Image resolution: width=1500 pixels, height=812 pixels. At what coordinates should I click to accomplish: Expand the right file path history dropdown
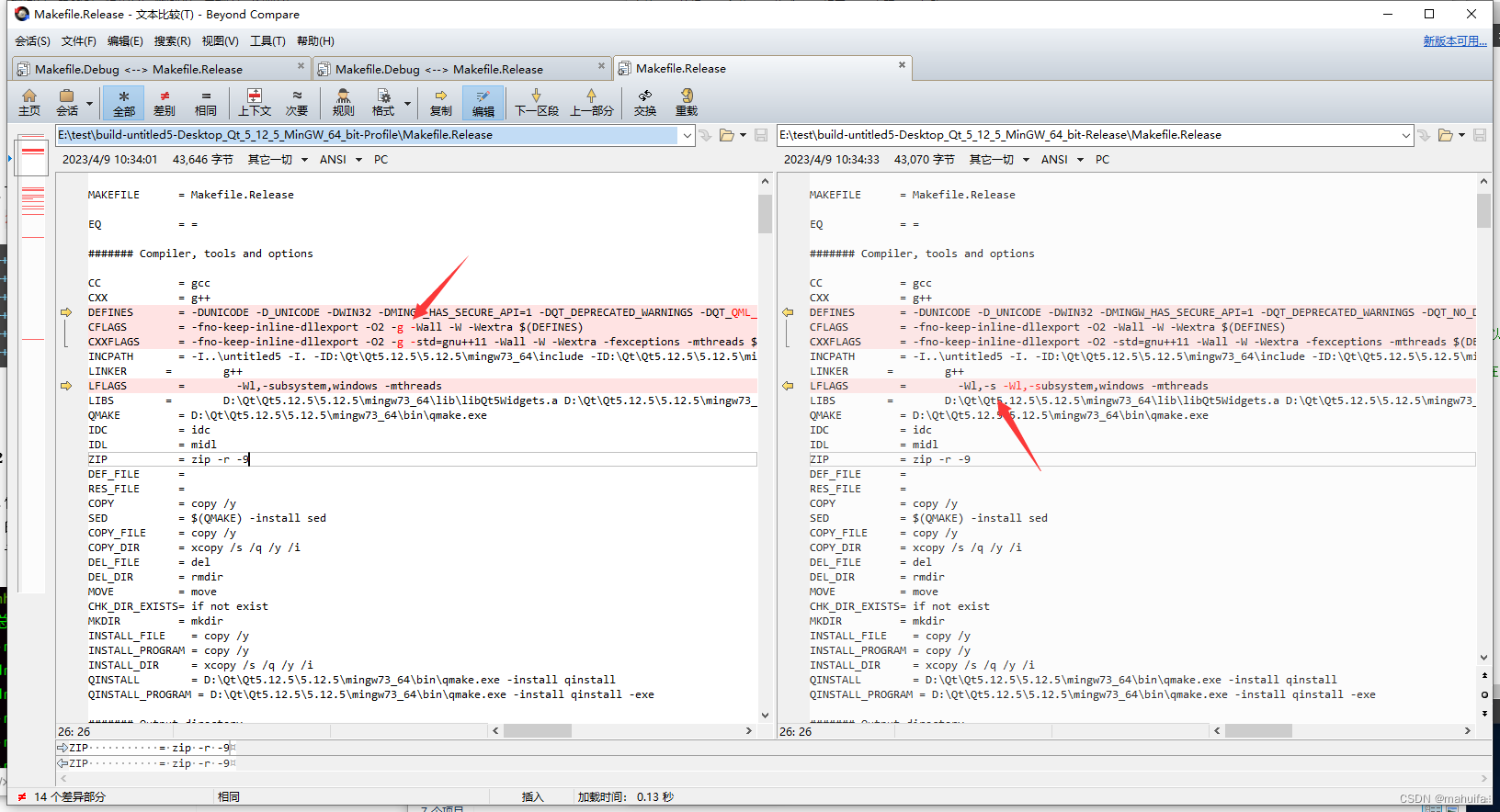(1405, 135)
